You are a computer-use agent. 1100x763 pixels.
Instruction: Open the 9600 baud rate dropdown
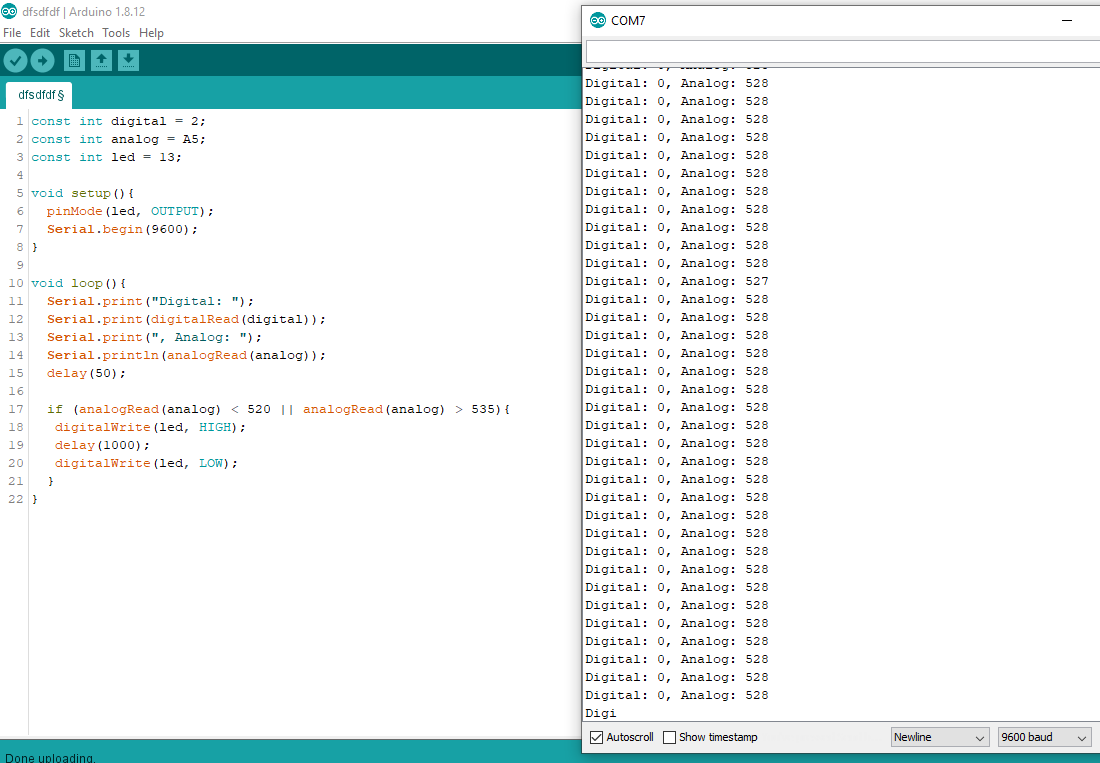pyautogui.click(x=1045, y=737)
